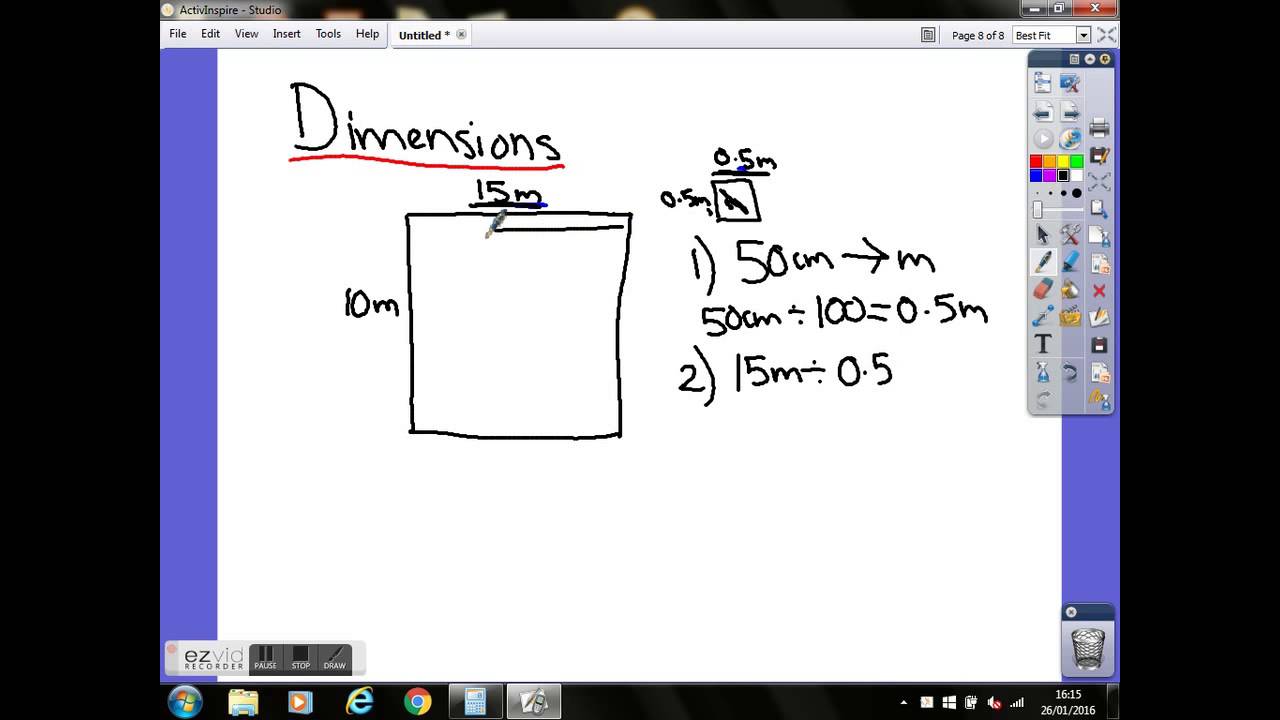Select the Eraser tool
This screenshot has width=1280, height=720.
pyautogui.click(x=1042, y=289)
